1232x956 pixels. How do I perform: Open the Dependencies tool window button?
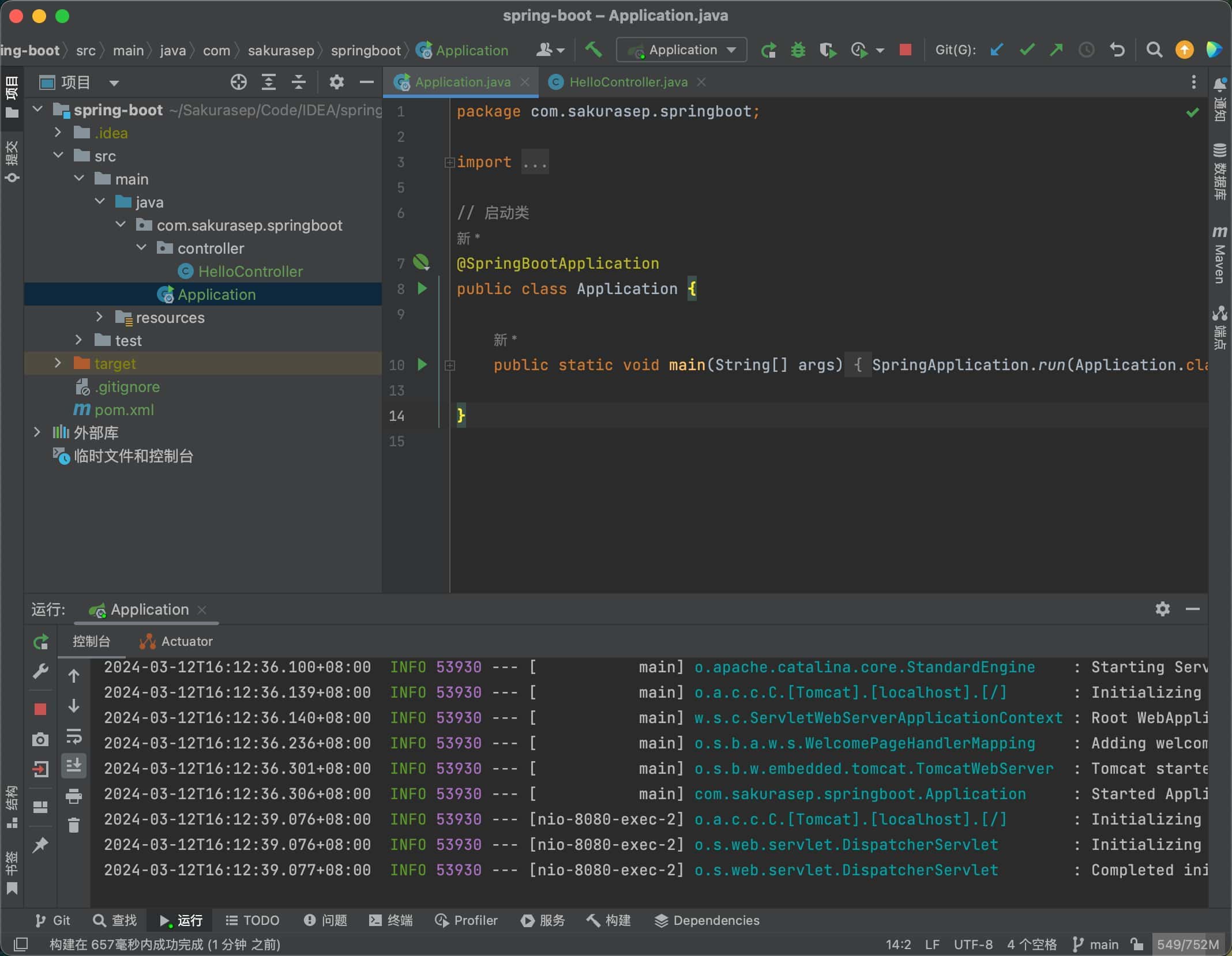(707, 920)
